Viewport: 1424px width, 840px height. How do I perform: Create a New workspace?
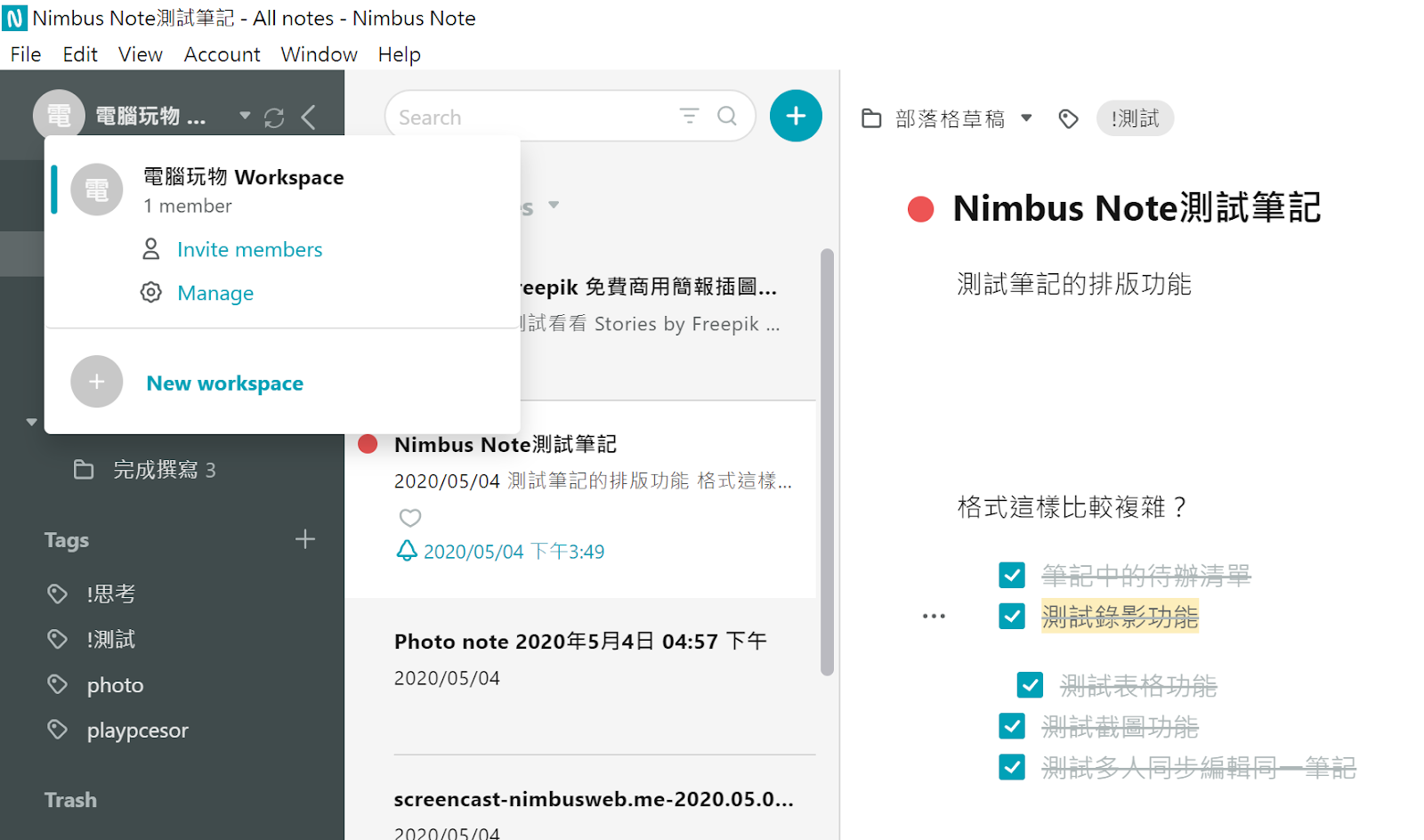[224, 383]
